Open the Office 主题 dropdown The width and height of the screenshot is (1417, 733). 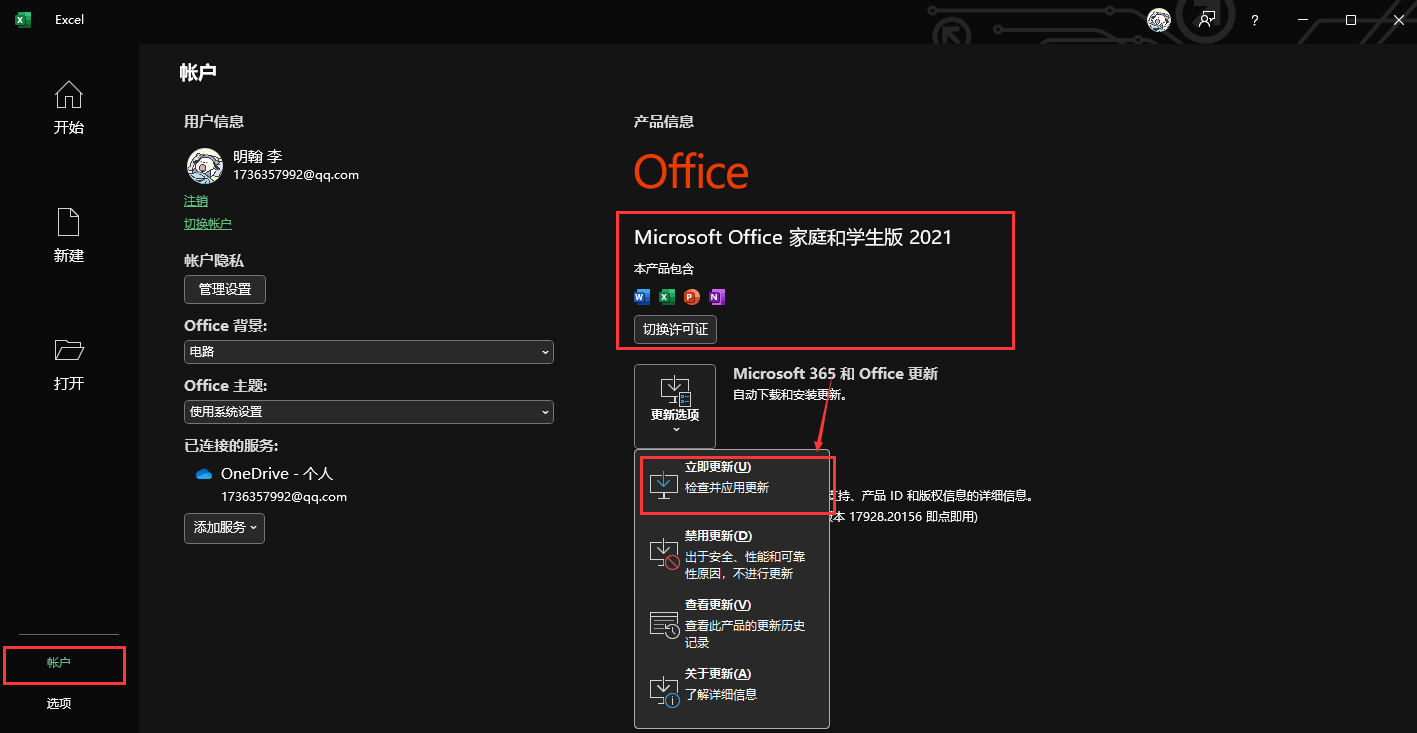368,412
